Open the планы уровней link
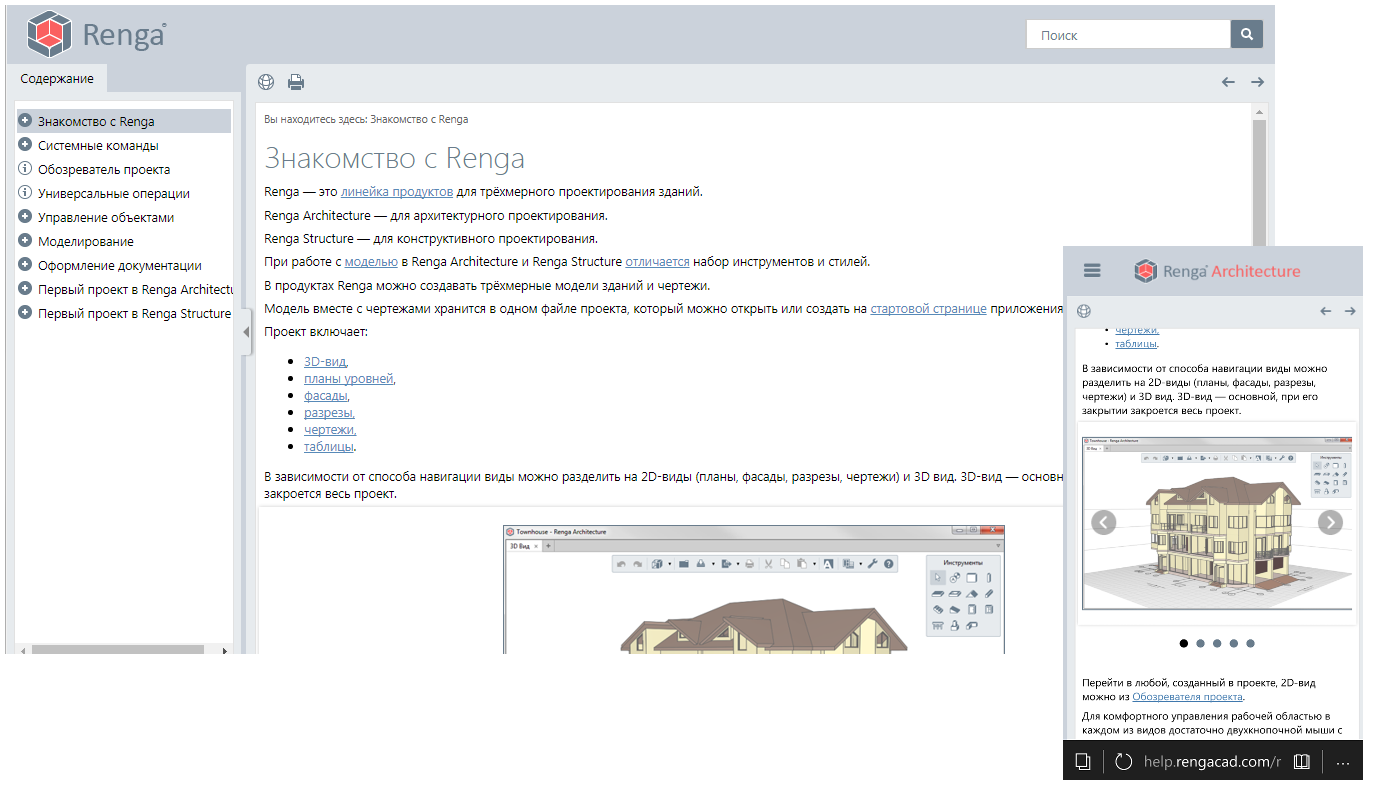The image size is (1400, 788). [350, 378]
